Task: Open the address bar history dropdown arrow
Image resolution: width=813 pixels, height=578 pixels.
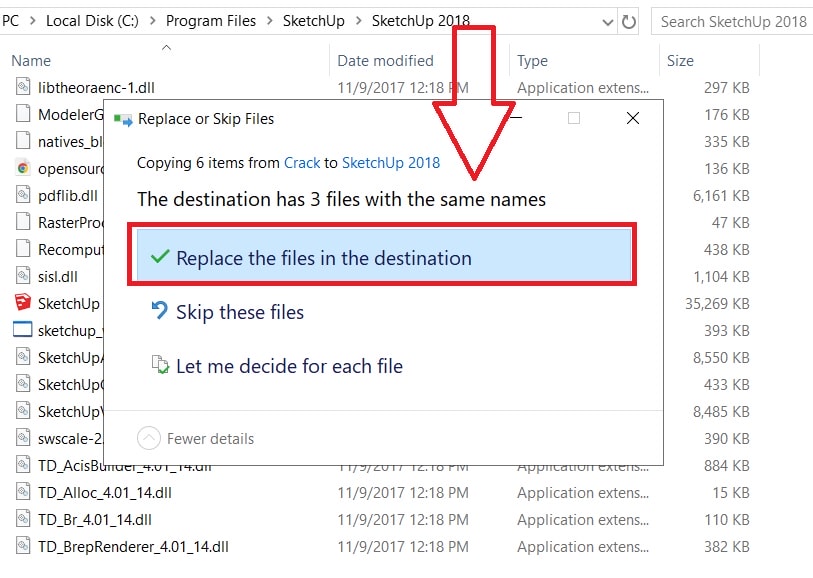Action: [x=608, y=22]
